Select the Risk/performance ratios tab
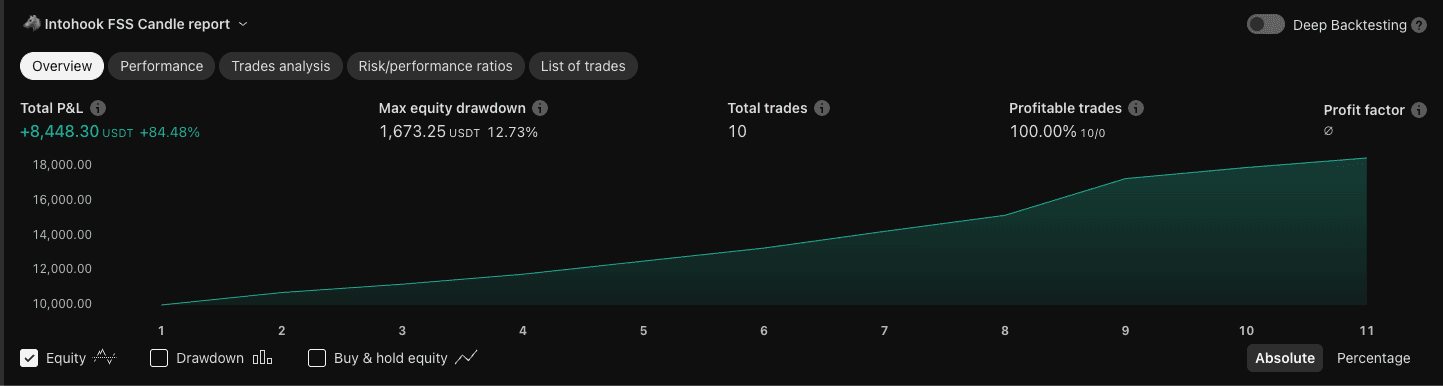Screen dimensions: 1443x386 point(436,66)
